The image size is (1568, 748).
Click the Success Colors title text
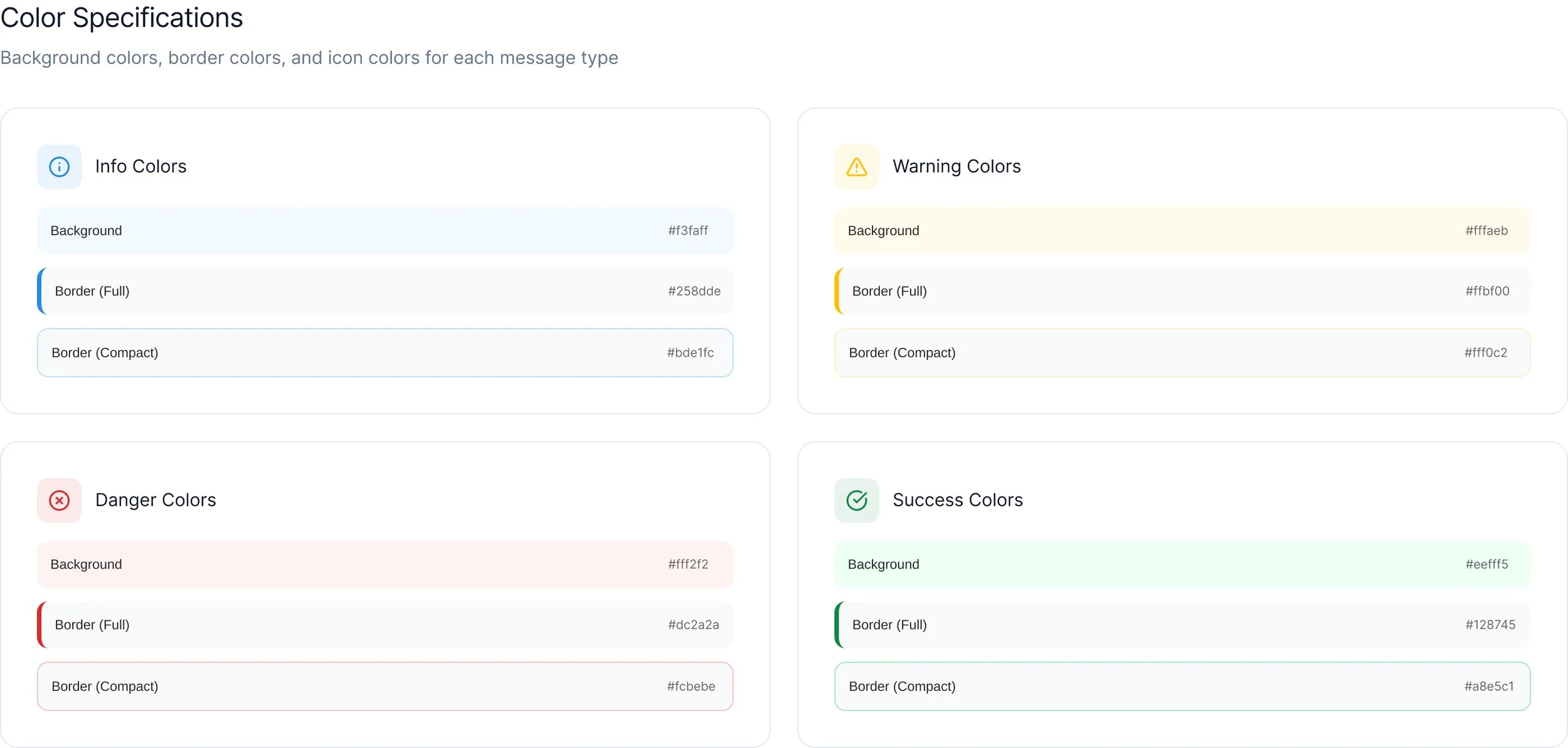[x=957, y=500]
